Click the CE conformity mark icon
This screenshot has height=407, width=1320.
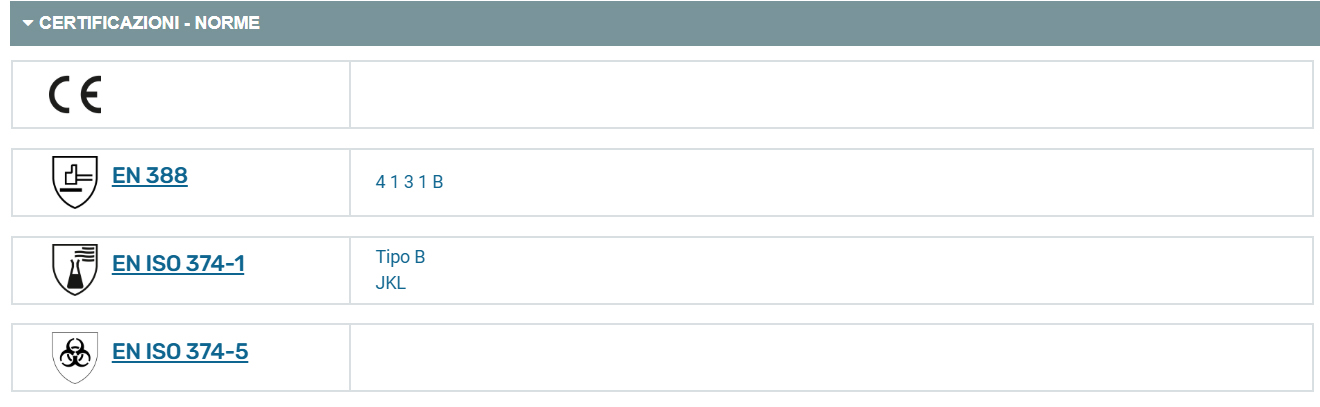coord(75,95)
